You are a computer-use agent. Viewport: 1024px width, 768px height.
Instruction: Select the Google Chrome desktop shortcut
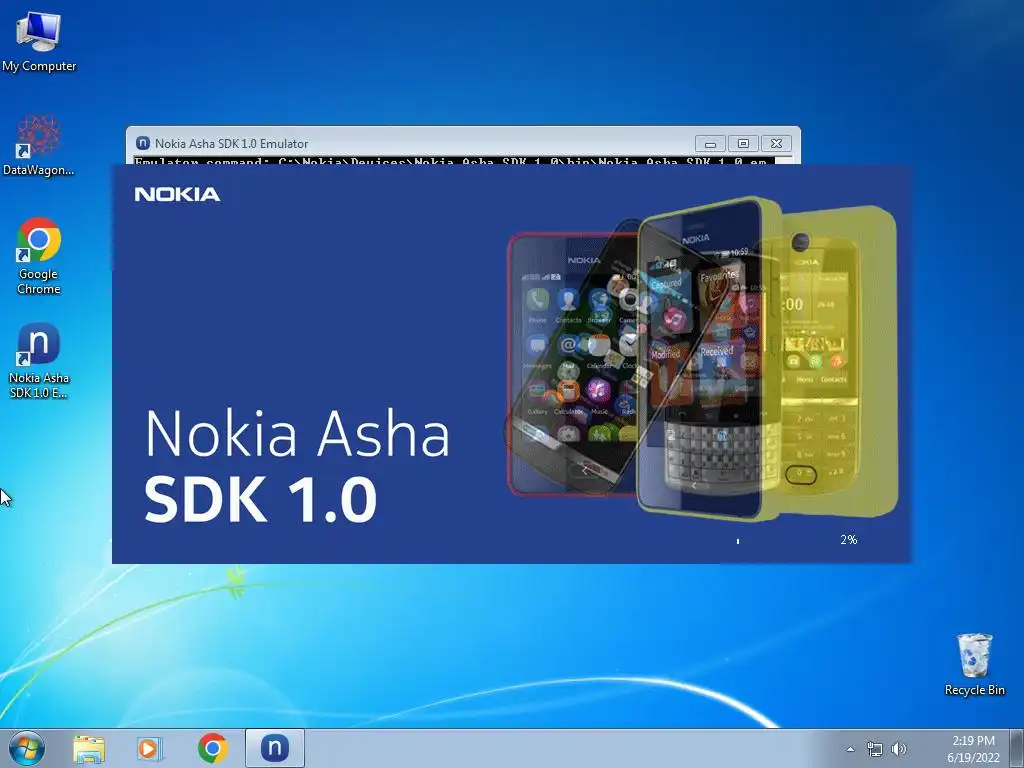39,256
